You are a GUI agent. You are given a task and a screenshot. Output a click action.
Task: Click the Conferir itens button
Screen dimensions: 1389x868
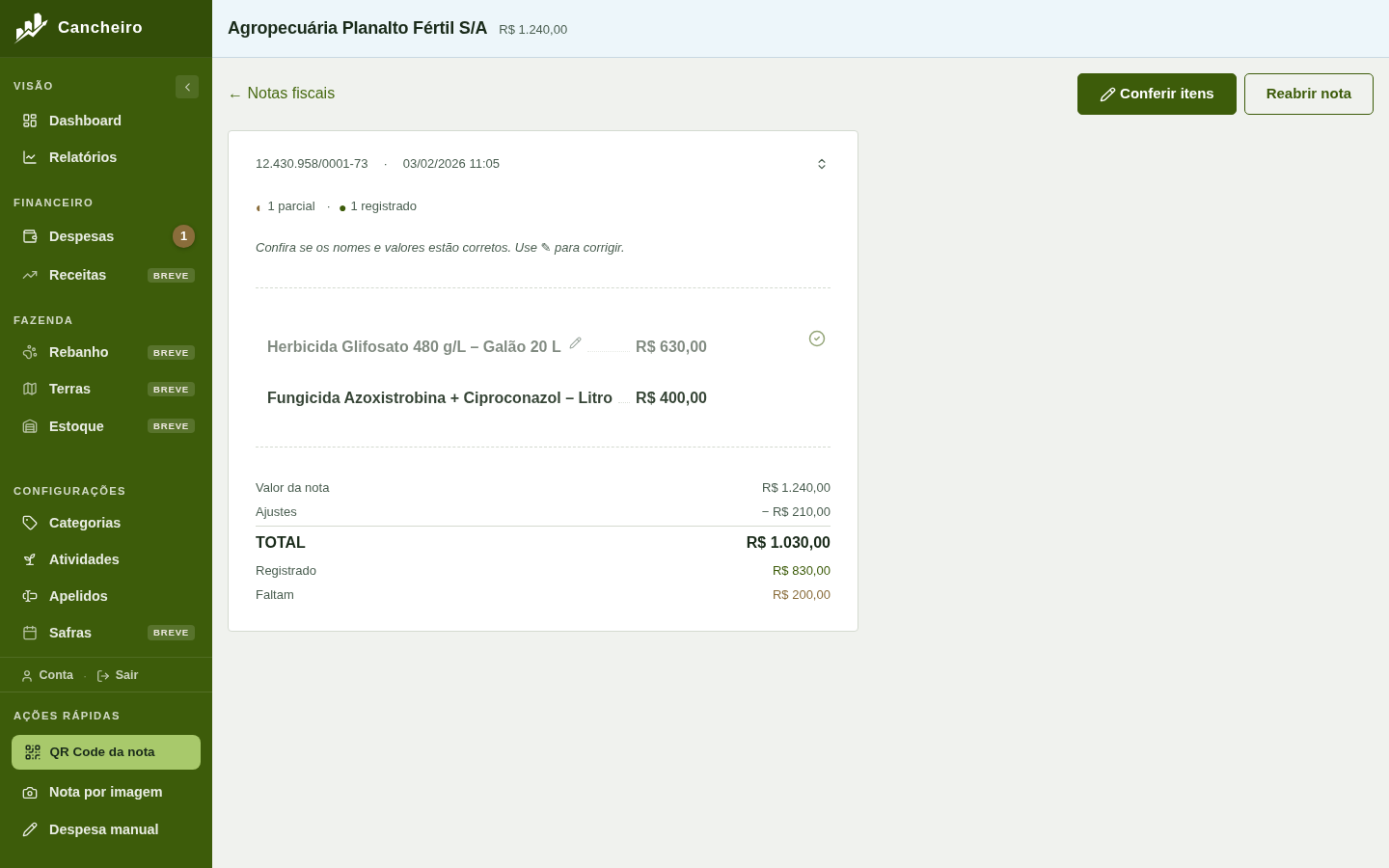point(1157,94)
